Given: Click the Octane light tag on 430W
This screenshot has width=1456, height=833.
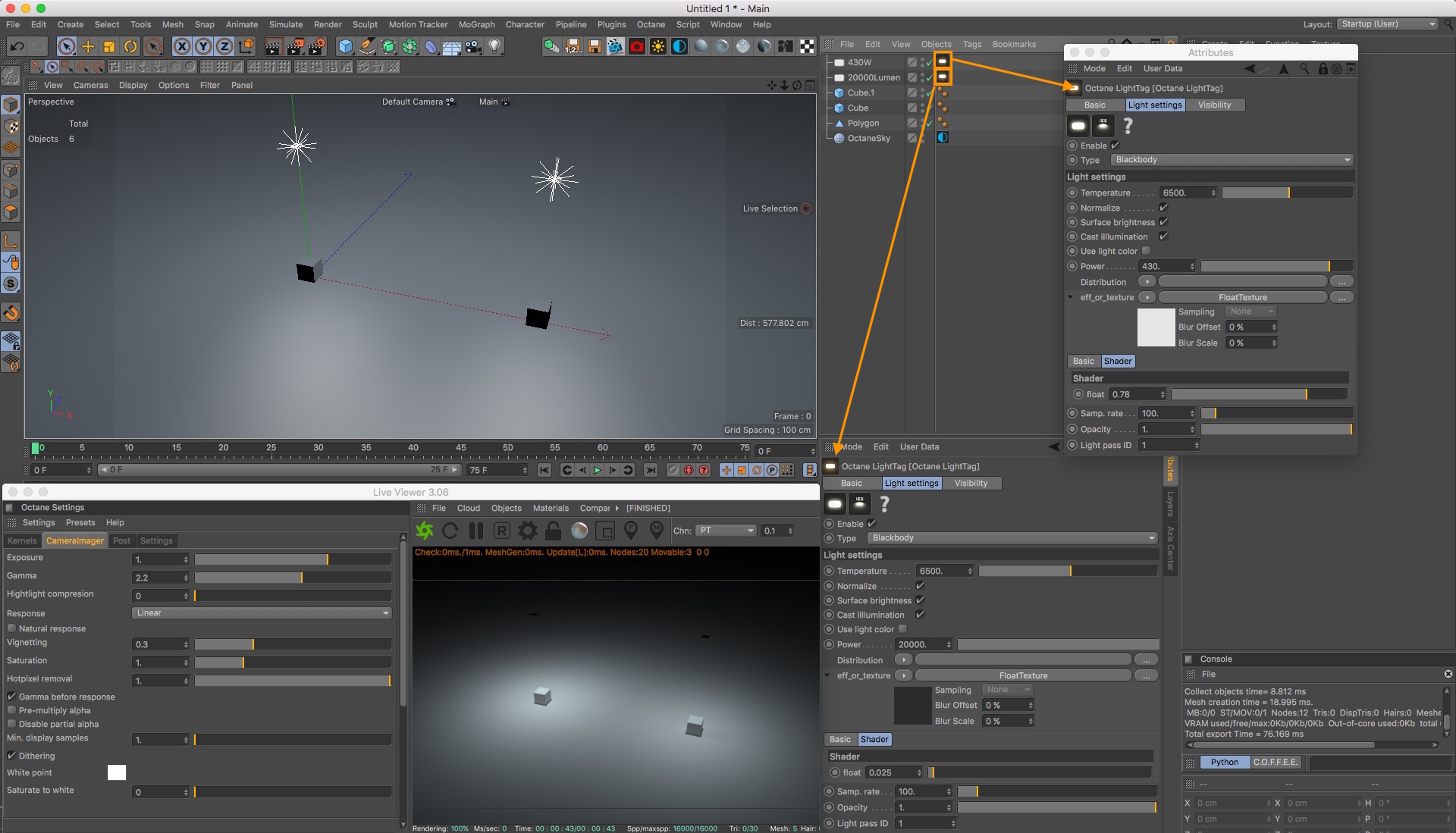Looking at the screenshot, I should click(943, 61).
